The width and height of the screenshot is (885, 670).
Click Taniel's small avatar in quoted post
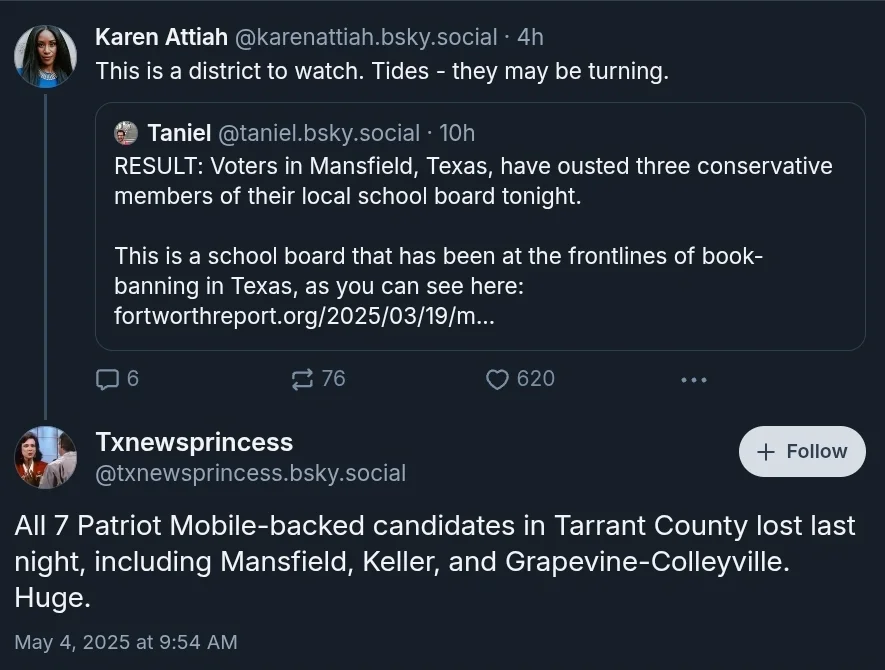(x=126, y=133)
